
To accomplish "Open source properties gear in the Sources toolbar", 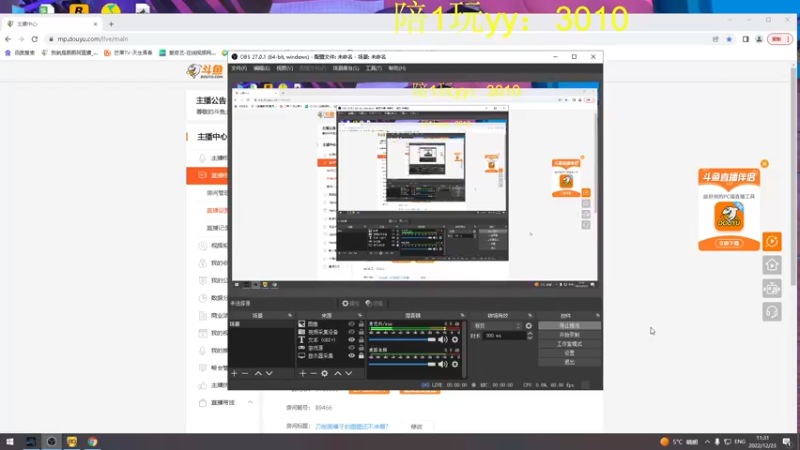I will point(324,373).
